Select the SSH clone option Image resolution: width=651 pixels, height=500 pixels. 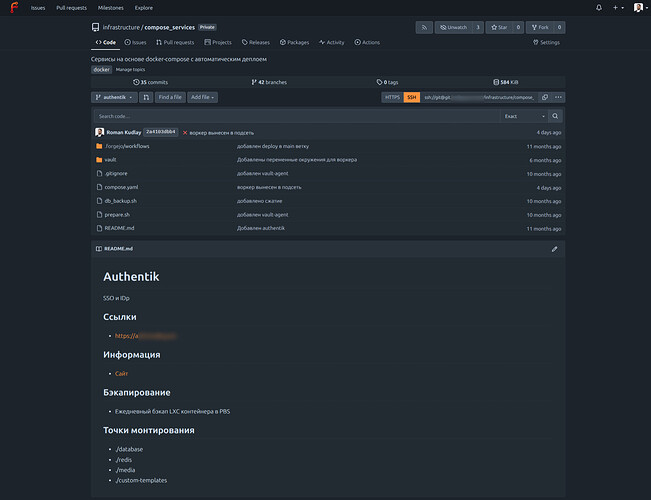[x=412, y=97]
